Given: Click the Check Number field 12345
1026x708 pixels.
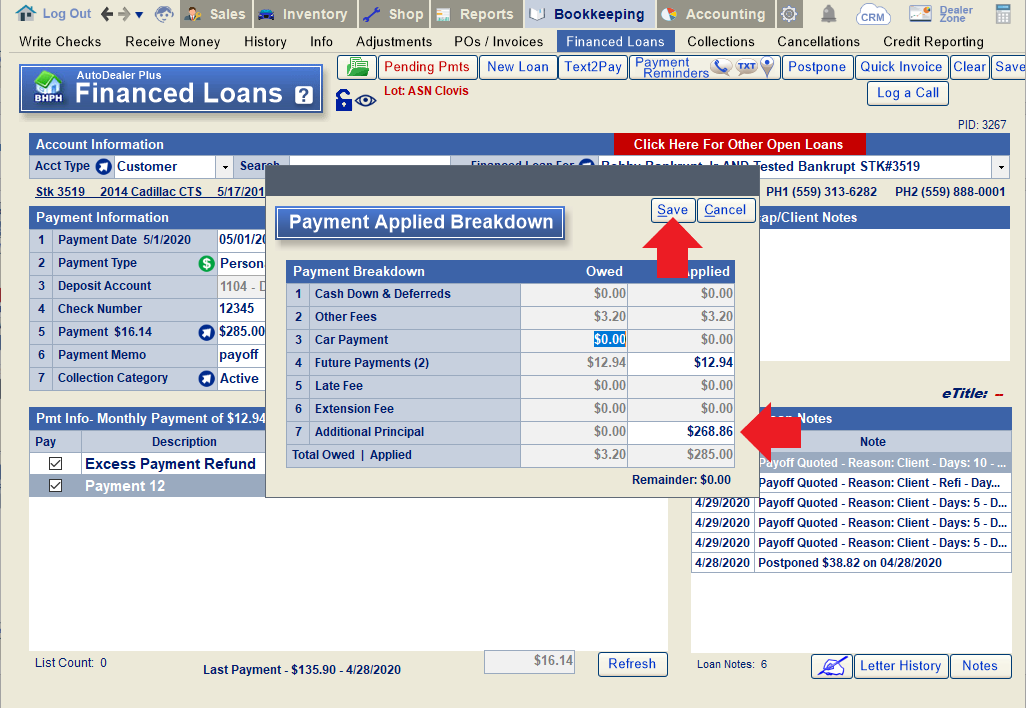Looking at the screenshot, I should click(241, 309).
